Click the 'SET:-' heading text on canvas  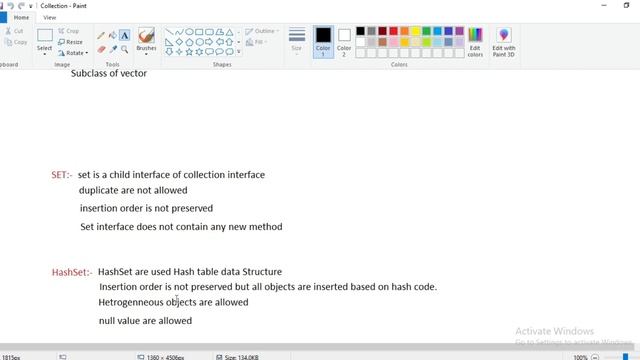tap(62, 175)
